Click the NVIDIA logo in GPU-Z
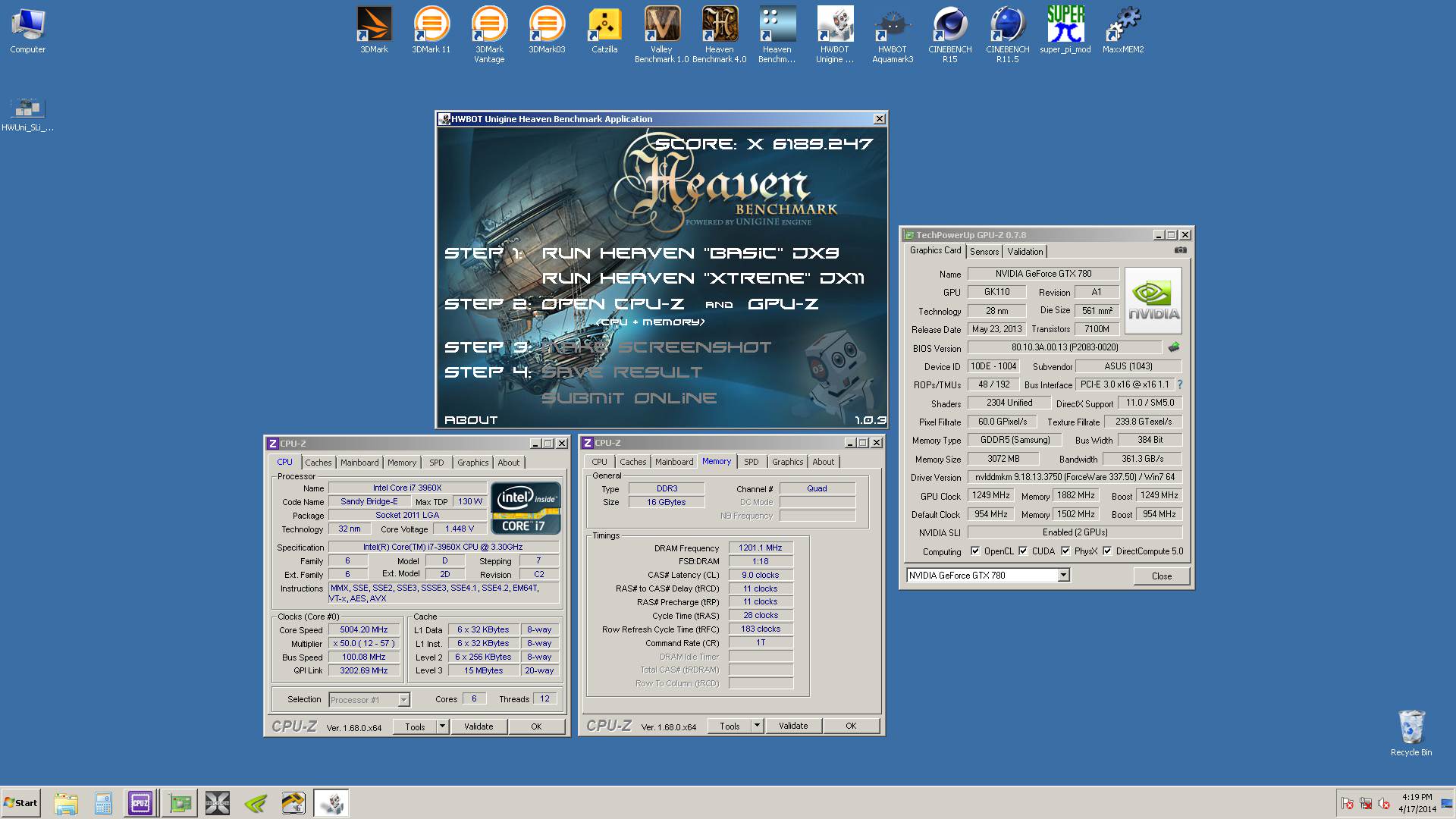1456x819 pixels. click(x=1153, y=300)
